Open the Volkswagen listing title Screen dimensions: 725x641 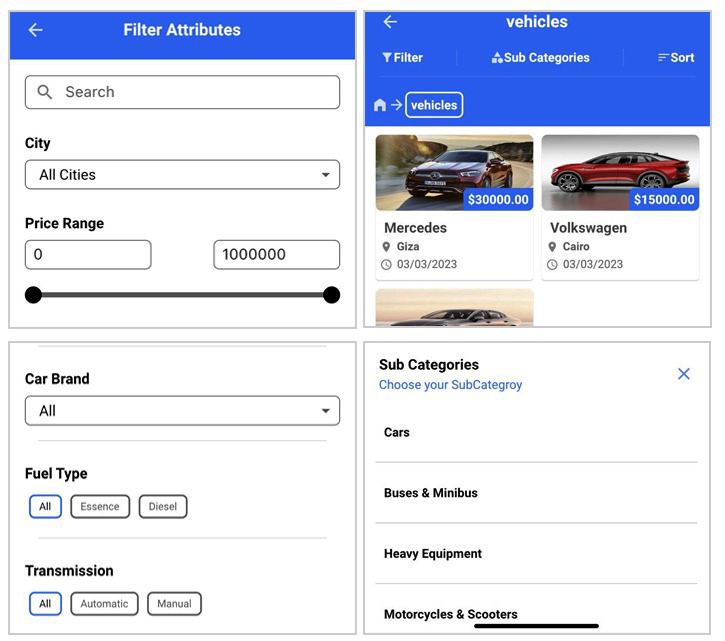589,228
